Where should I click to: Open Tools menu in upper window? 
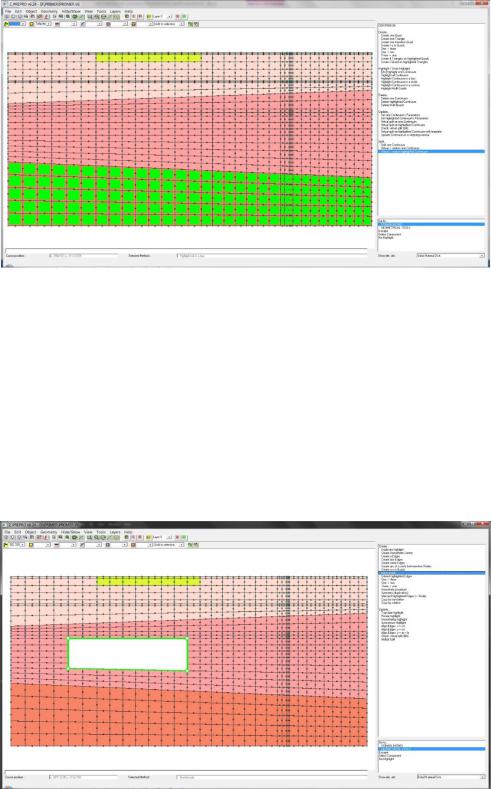pyautogui.click(x=101, y=11)
